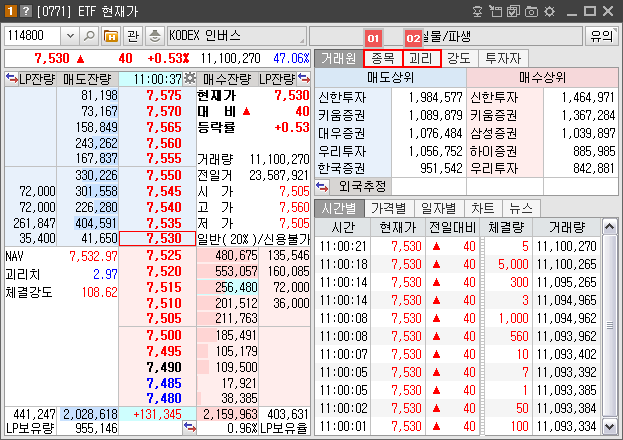Toggle the right LP잔량 column arrows

(x=304, y=78)
